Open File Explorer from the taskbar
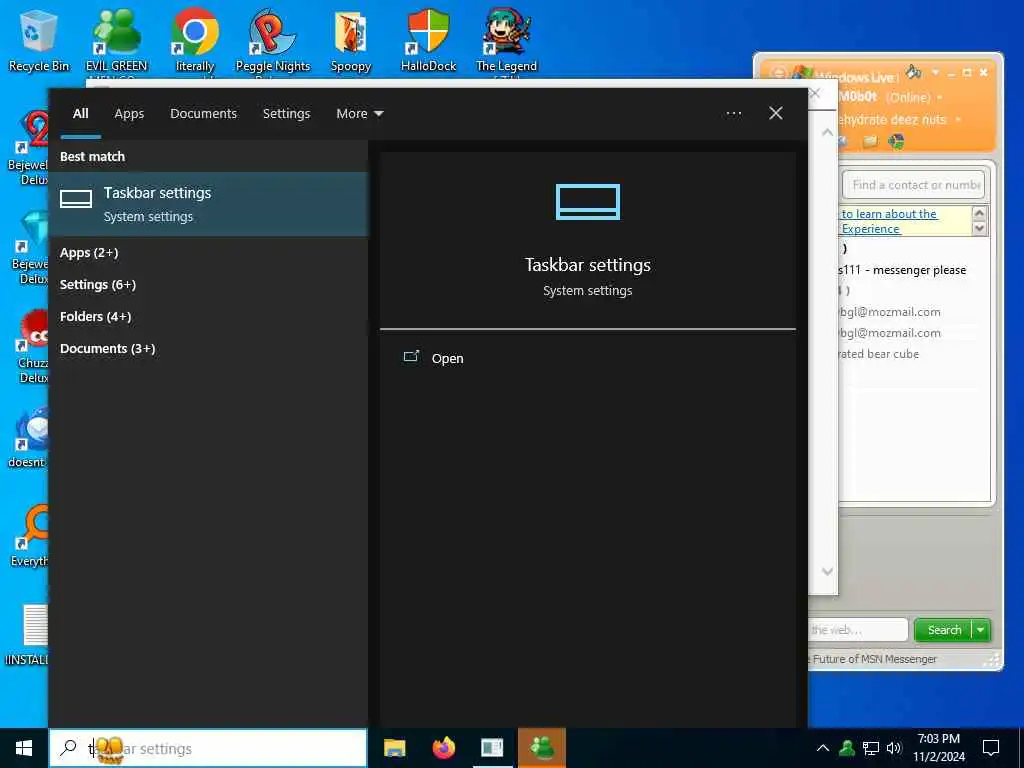Screen dimensions: 1024x768 point(394,748)
